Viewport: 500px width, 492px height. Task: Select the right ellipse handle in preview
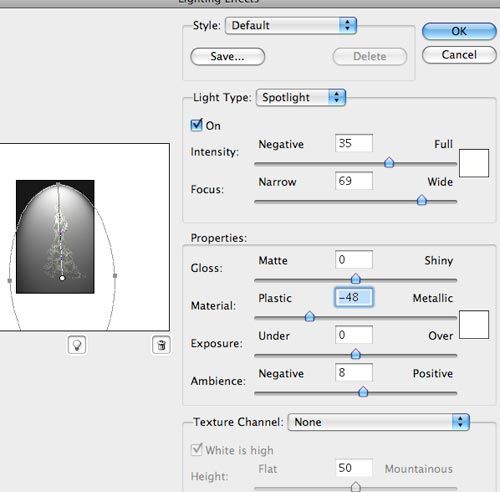click(x=115, y=276)
